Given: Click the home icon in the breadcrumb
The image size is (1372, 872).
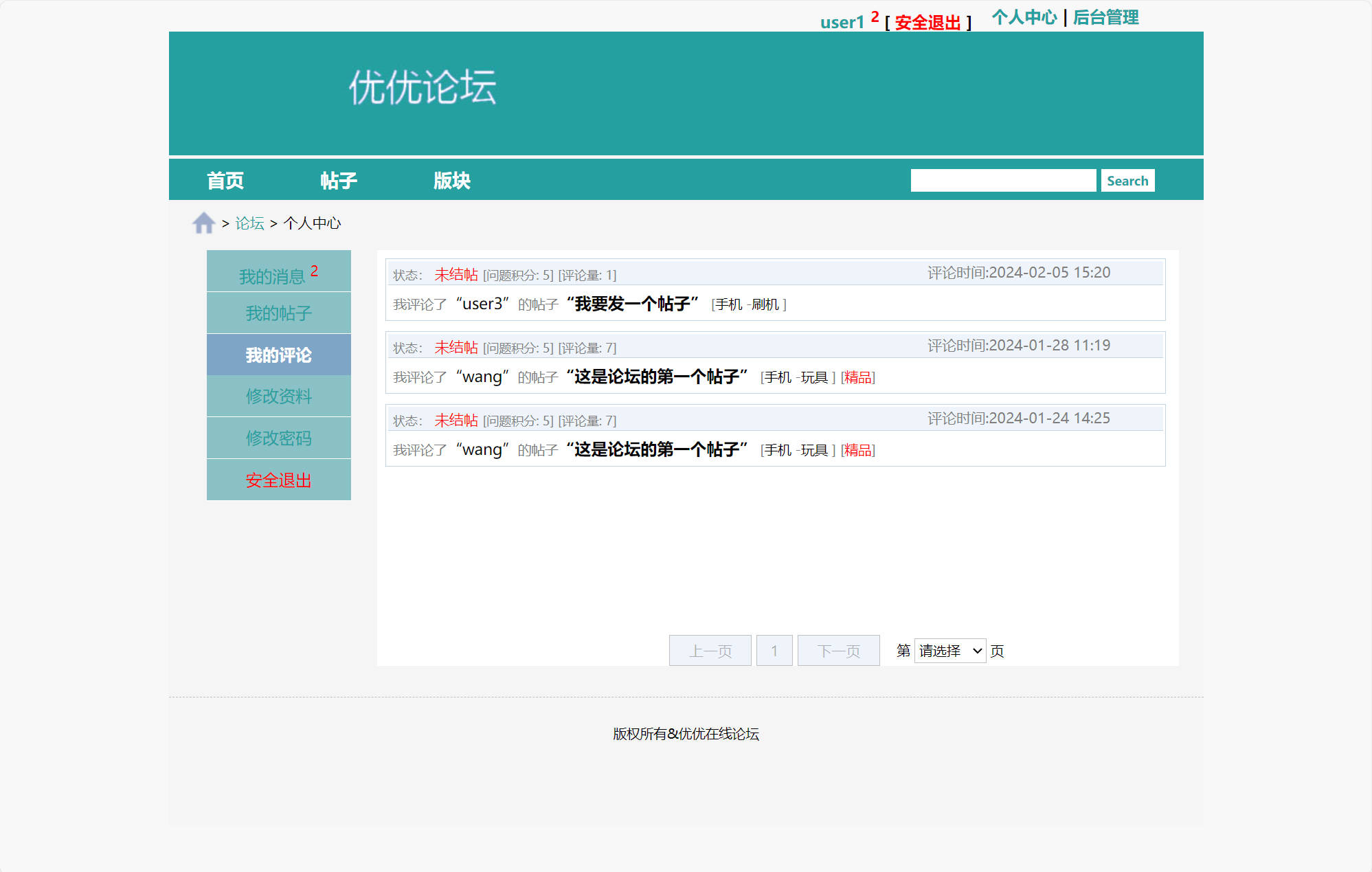Looking at the screenshot, I should [x=203, y=222].
